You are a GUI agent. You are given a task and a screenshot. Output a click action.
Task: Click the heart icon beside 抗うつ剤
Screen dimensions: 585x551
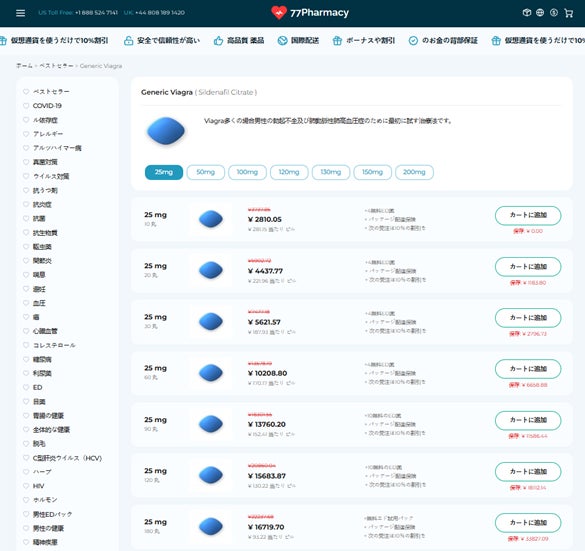click(x=26, y=190)
